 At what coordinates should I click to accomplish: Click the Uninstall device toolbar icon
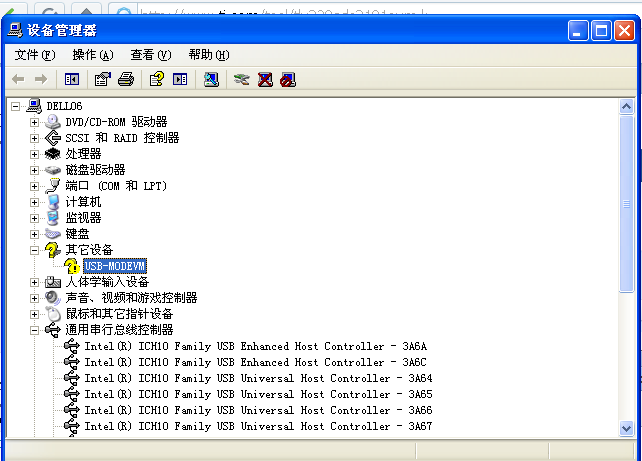tap(265, 79)
